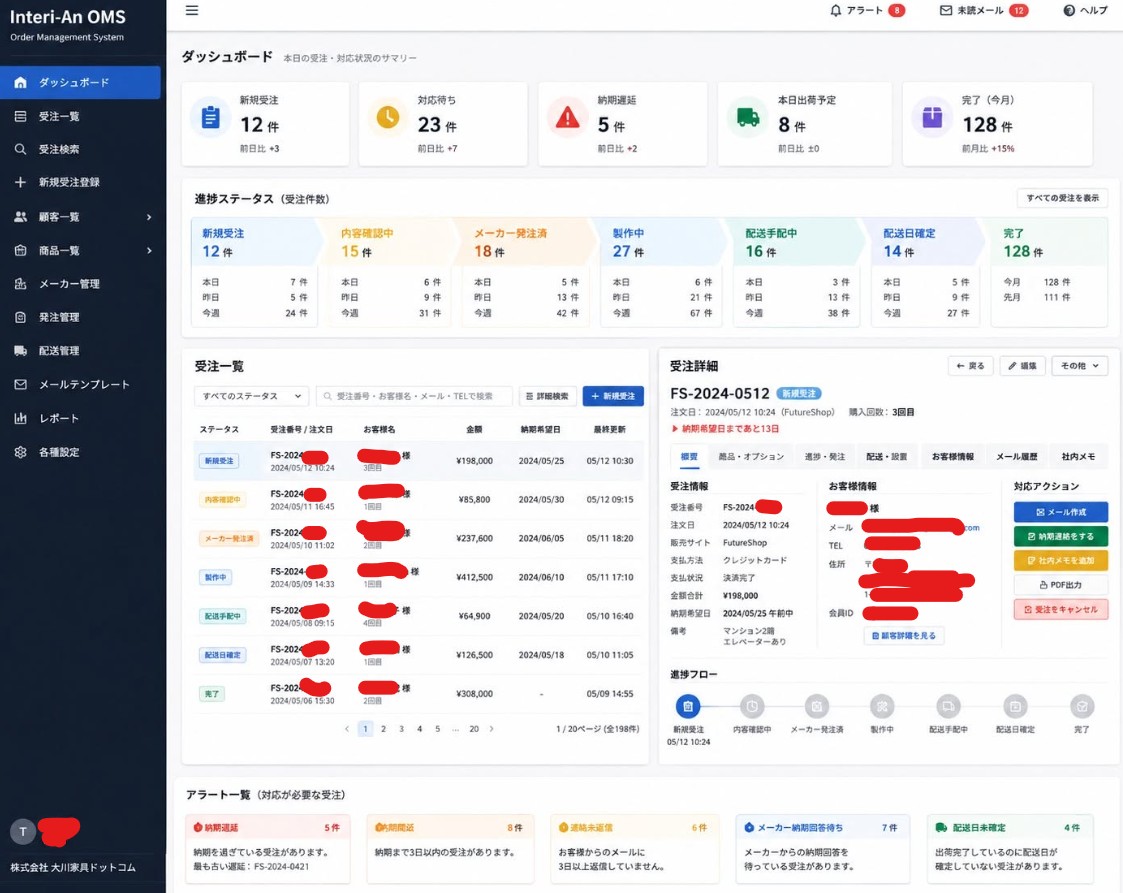
Task: Click 連絡未返信 alert icon
Action: (x=564, y=828)
